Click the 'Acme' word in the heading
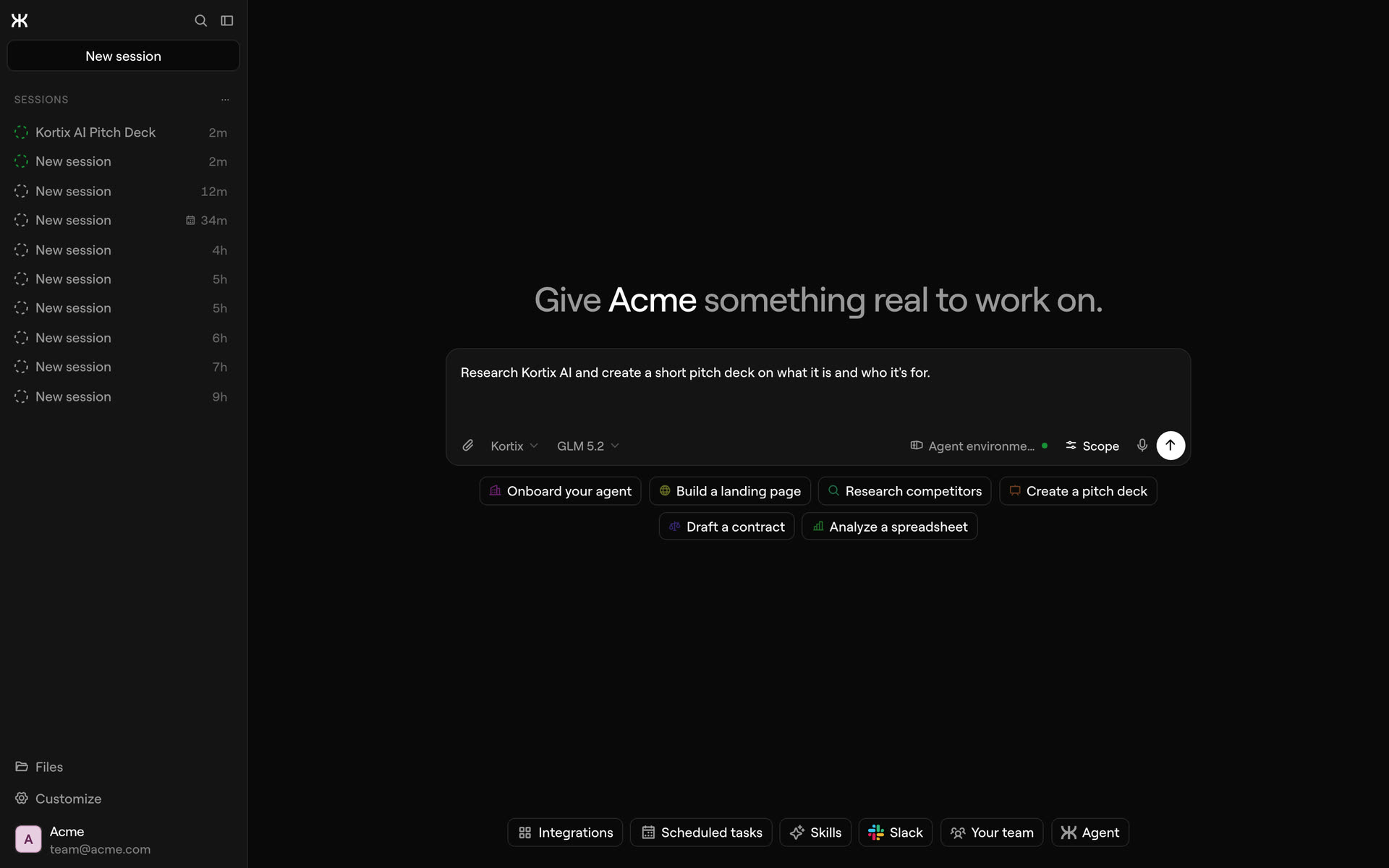 click(x=652, y=300)
